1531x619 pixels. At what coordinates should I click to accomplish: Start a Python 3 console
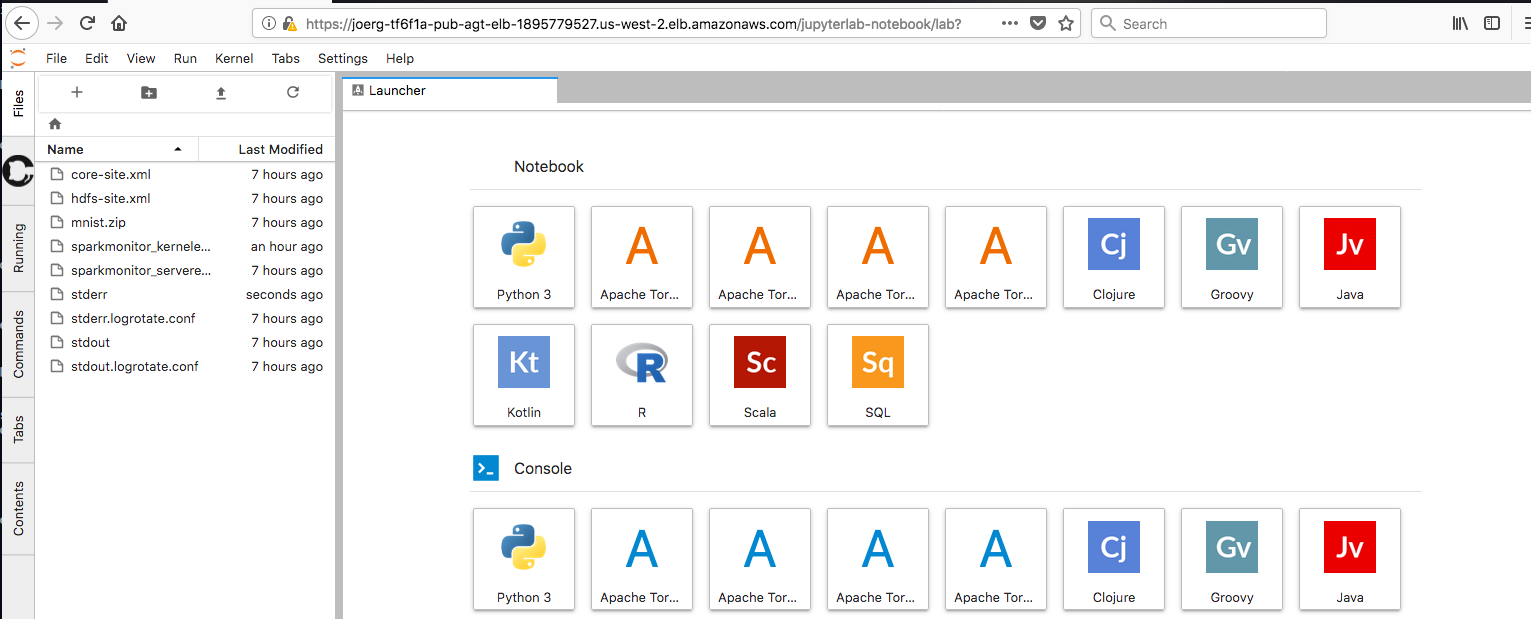click(x=524, y=559)
